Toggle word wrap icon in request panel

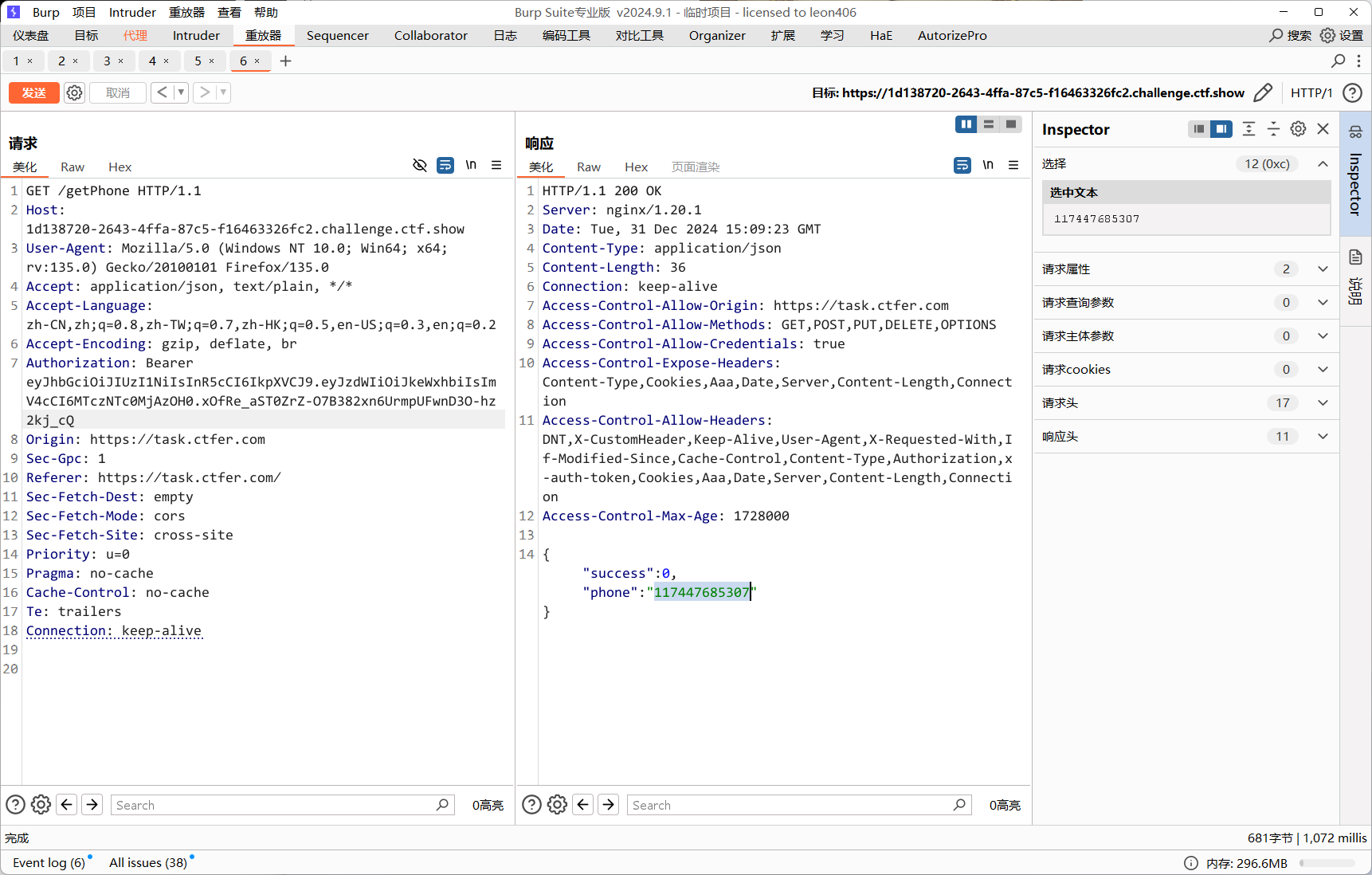(445, 165)
